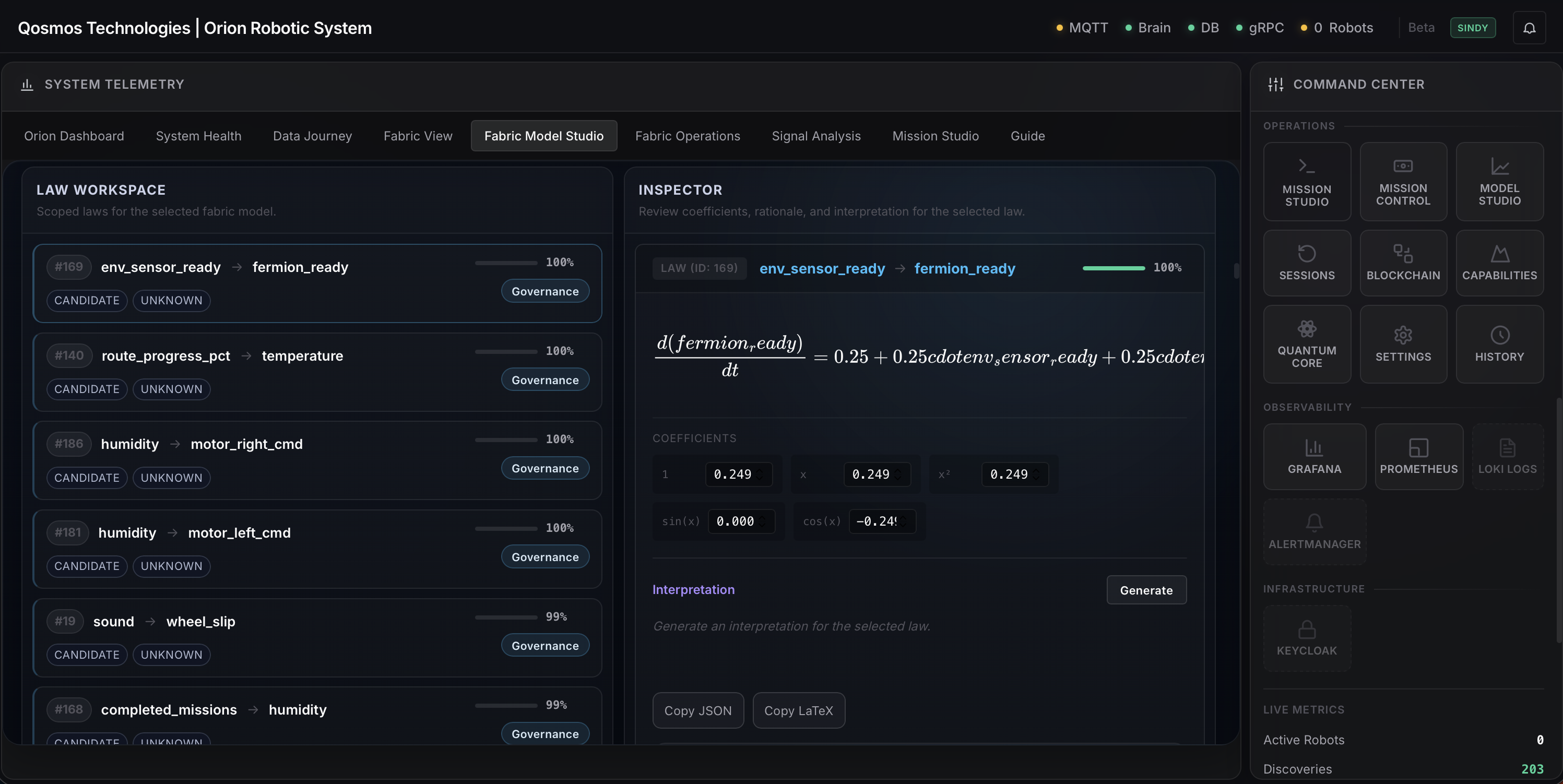Click the cos(x) coefficient field
Viewport: 1563px width, 784px height.
pos(875,521)
